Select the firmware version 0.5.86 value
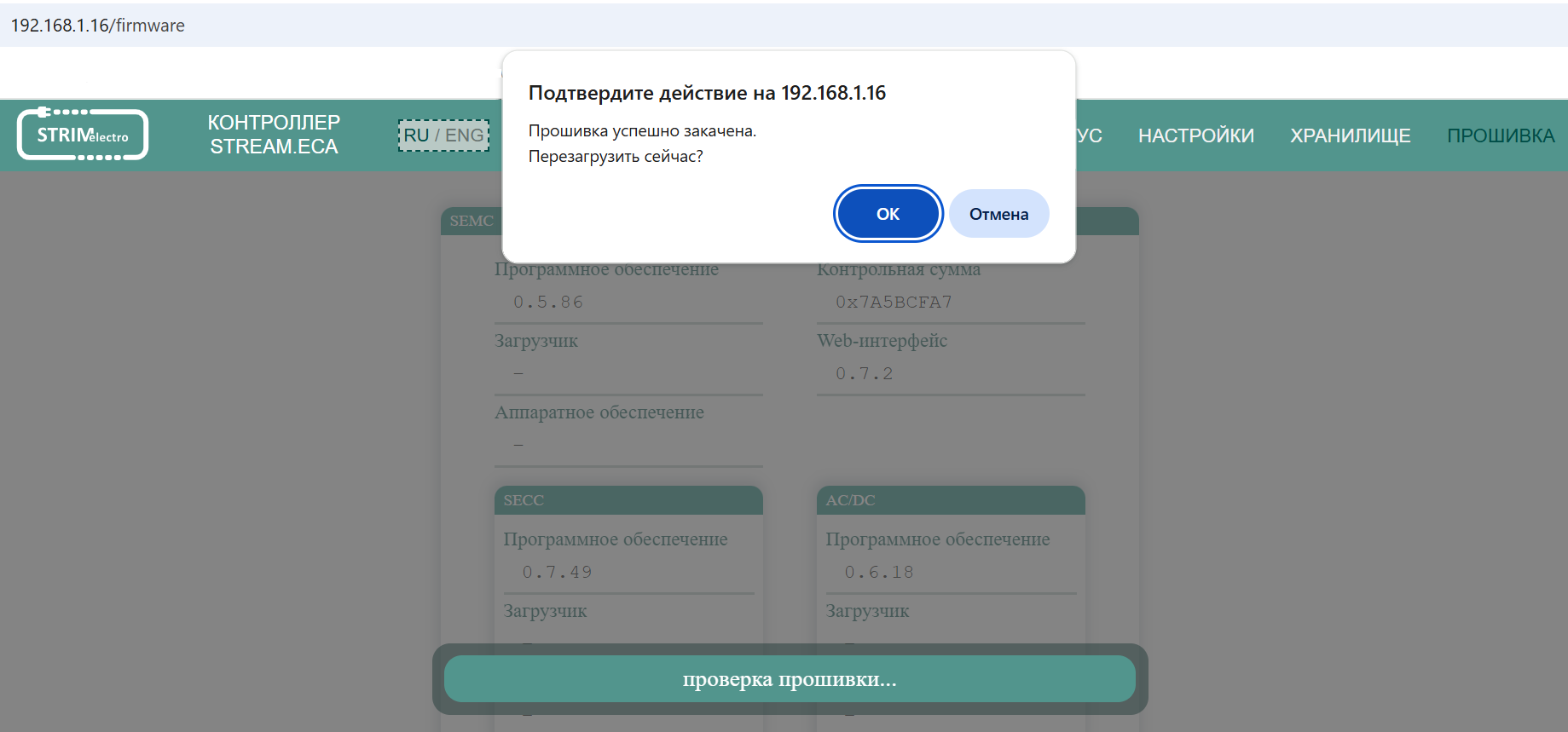Viewport: 1568px width, 732px height. click(x=548, y=302)
